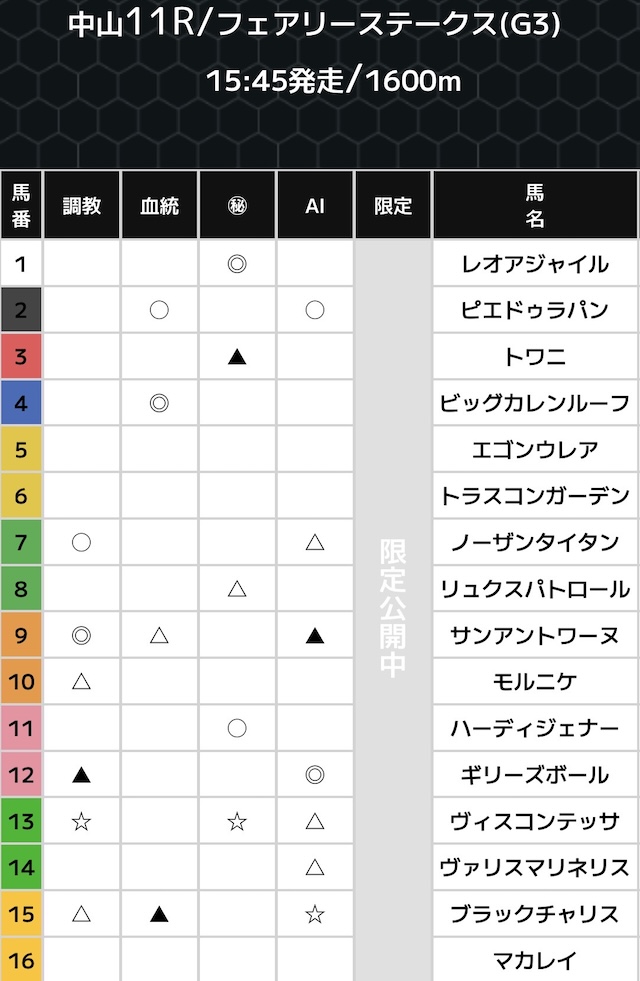Click double-circle AI mark for horse 12
Image resolution: width=640 pixels, height=981 pixels.
tap(315, 774)
